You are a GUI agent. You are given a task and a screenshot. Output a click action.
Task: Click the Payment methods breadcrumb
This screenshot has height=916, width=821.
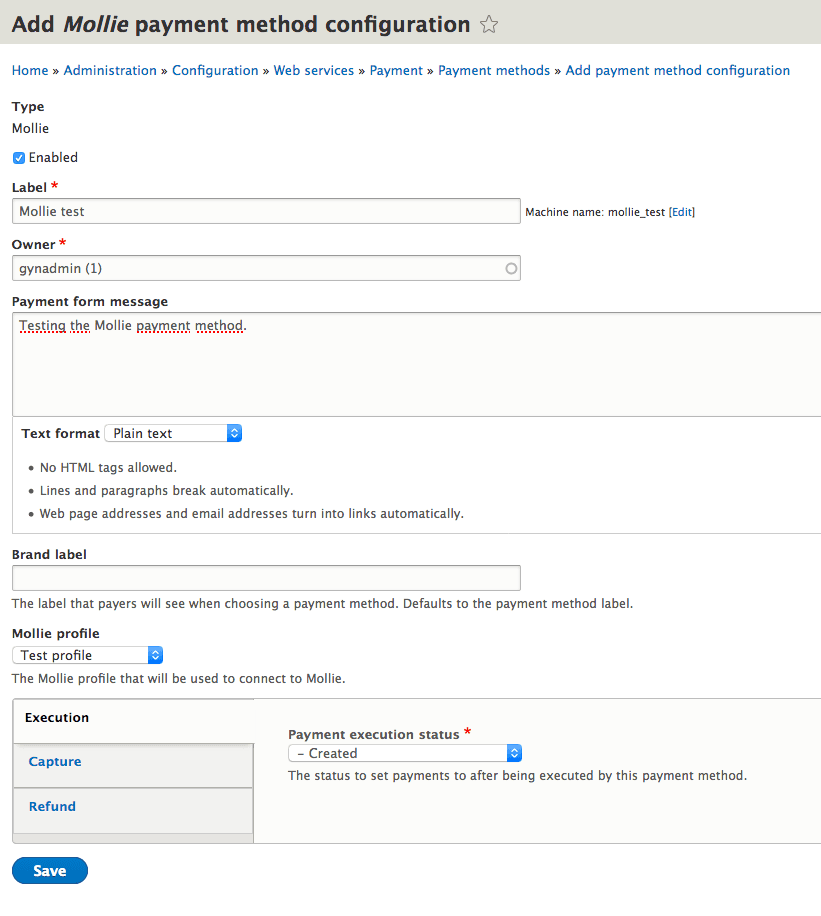click(494, 71)
